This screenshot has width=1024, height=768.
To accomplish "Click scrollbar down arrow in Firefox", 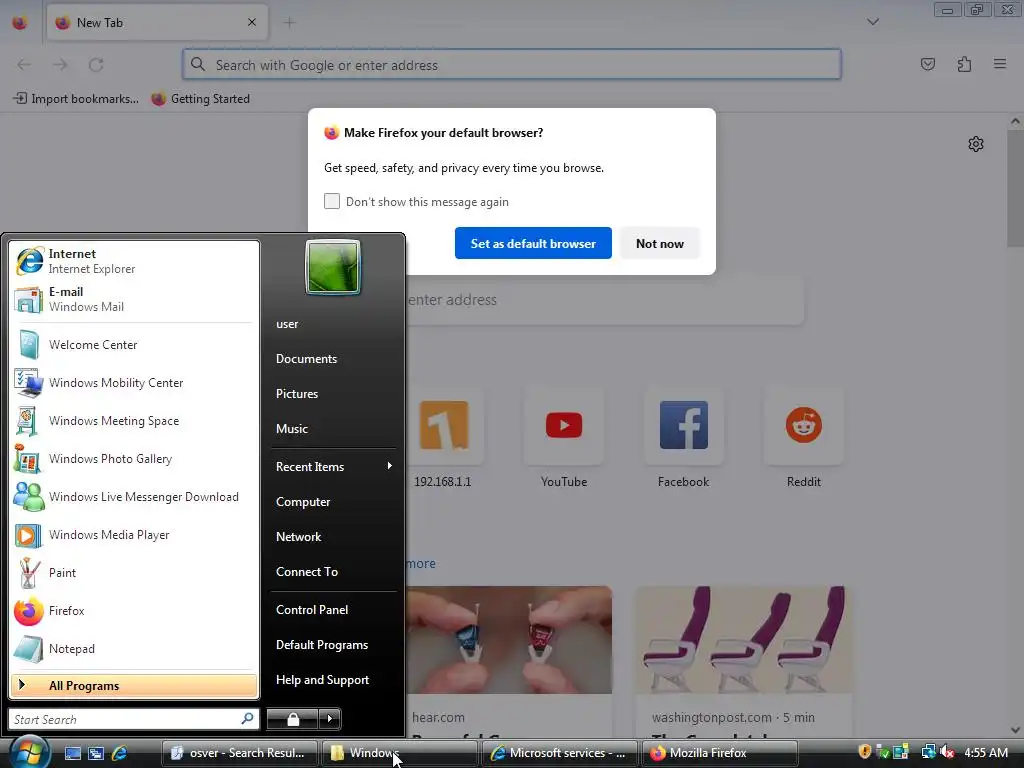I will point(1015,729).
